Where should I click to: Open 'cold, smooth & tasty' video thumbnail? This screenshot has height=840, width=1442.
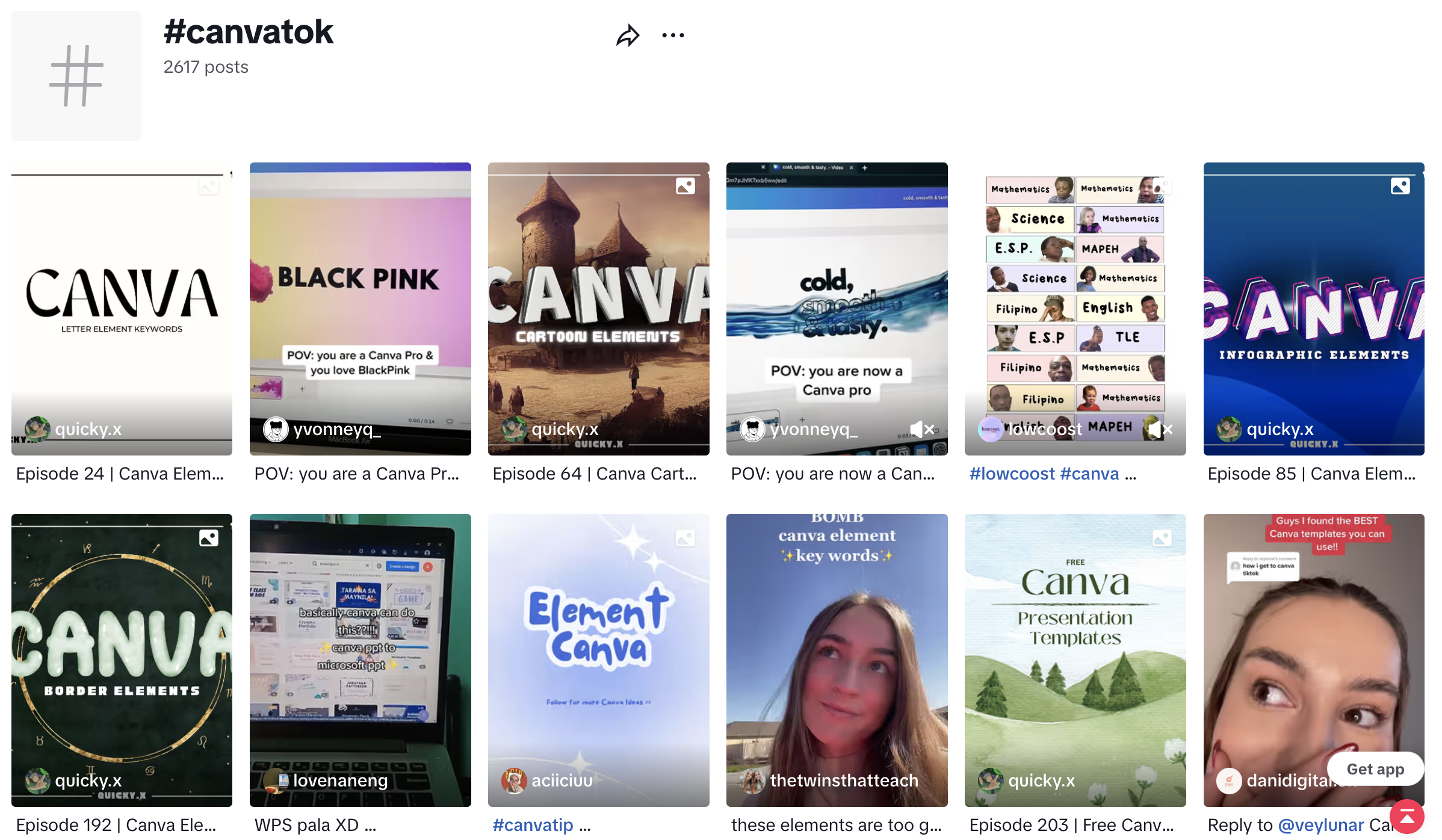point(837,309)
